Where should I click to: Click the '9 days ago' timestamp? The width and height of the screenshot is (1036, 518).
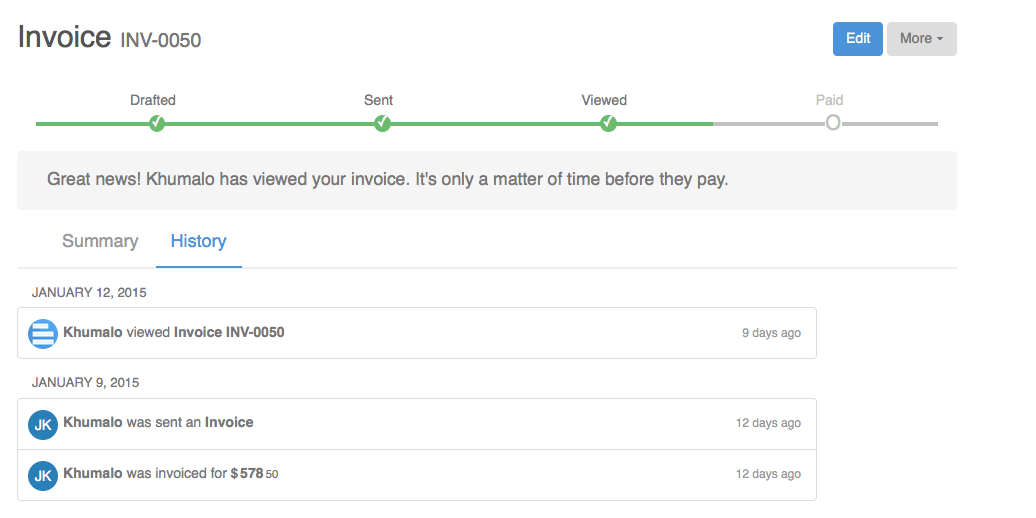(771, 333)
